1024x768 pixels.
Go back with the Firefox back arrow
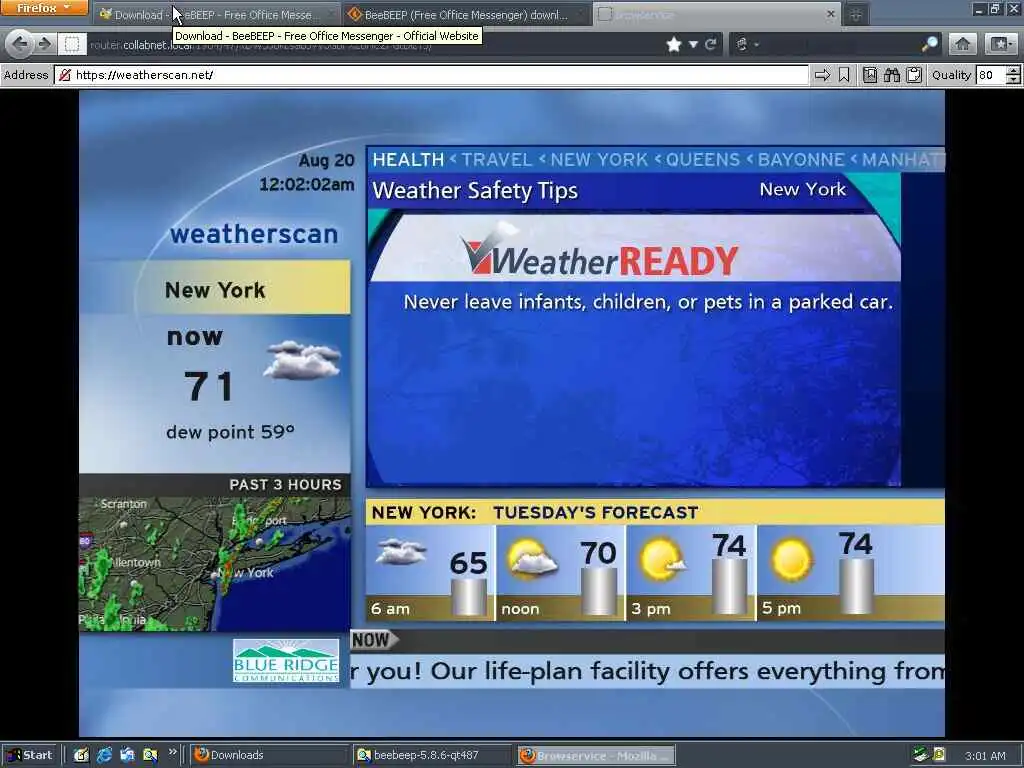click(20, 44)
